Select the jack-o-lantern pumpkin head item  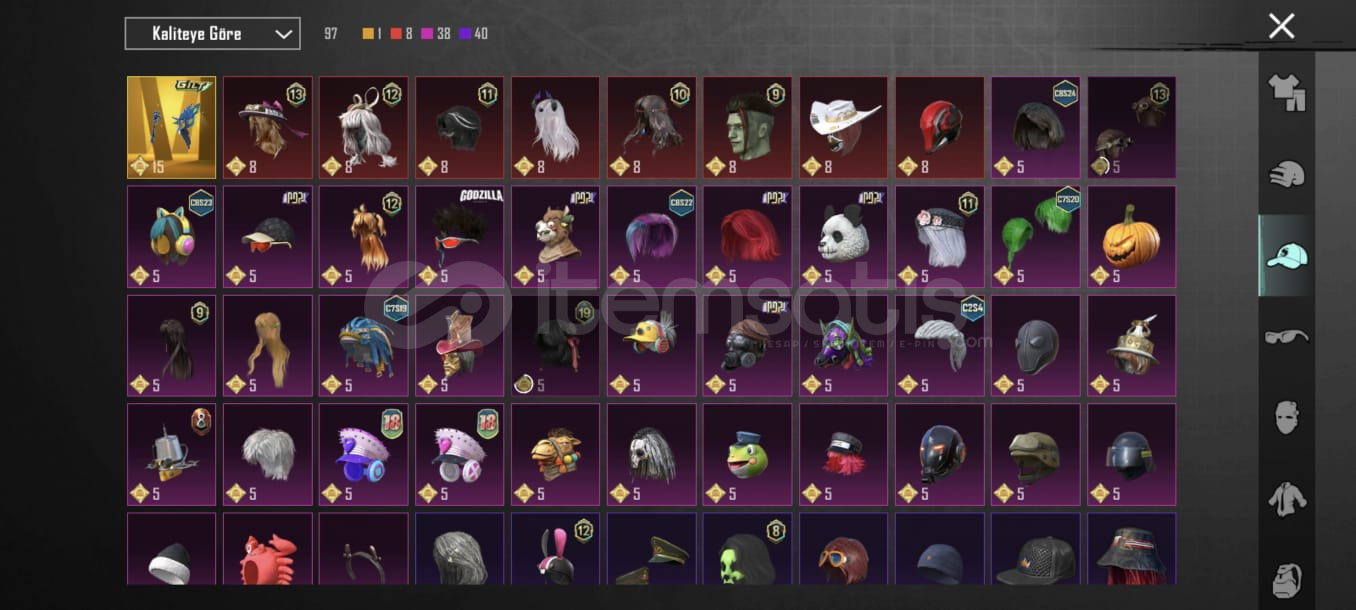(x=1131, y=237)
